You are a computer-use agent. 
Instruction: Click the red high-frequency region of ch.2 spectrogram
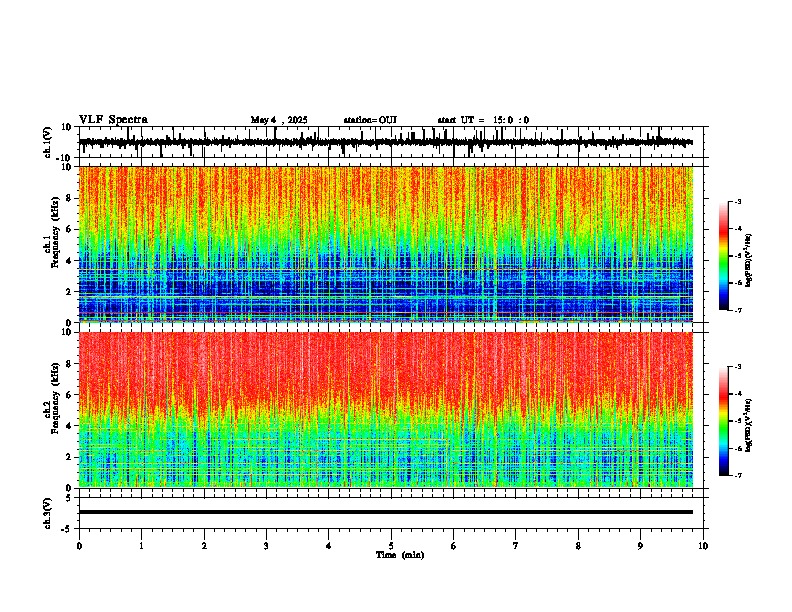[x=386, y=364]
